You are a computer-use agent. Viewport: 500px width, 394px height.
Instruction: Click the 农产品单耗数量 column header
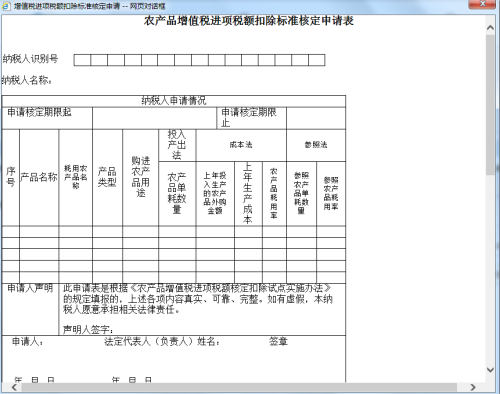tap(177, 194)
